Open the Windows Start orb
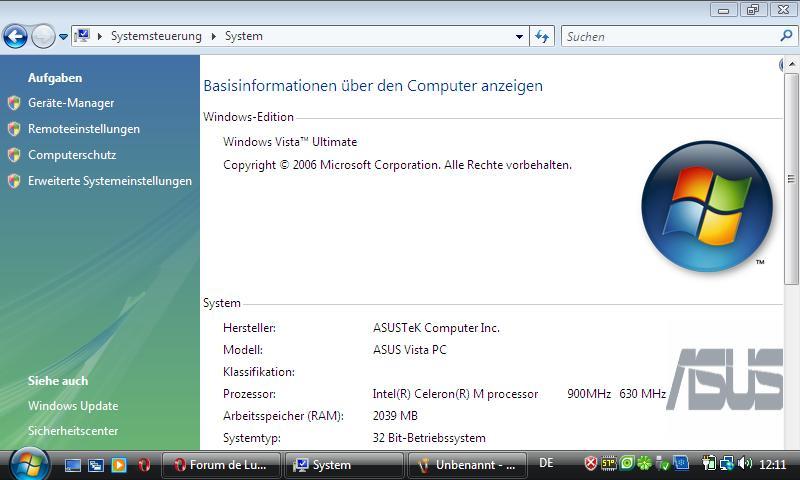The width and height of the screenshot is (800, 480). [29, 464]
